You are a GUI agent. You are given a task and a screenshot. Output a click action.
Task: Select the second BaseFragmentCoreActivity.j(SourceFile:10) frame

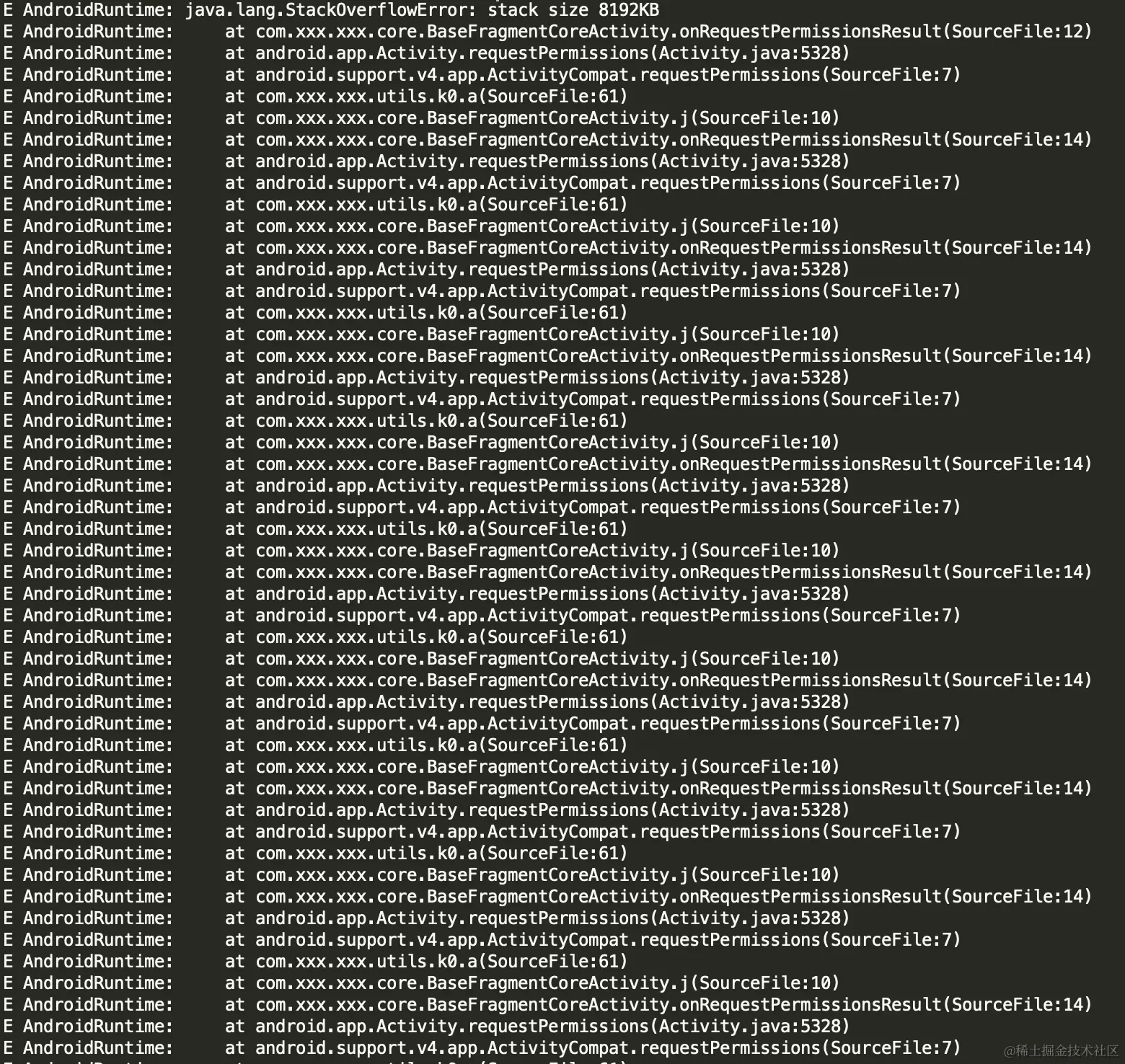tap(532, 226)
